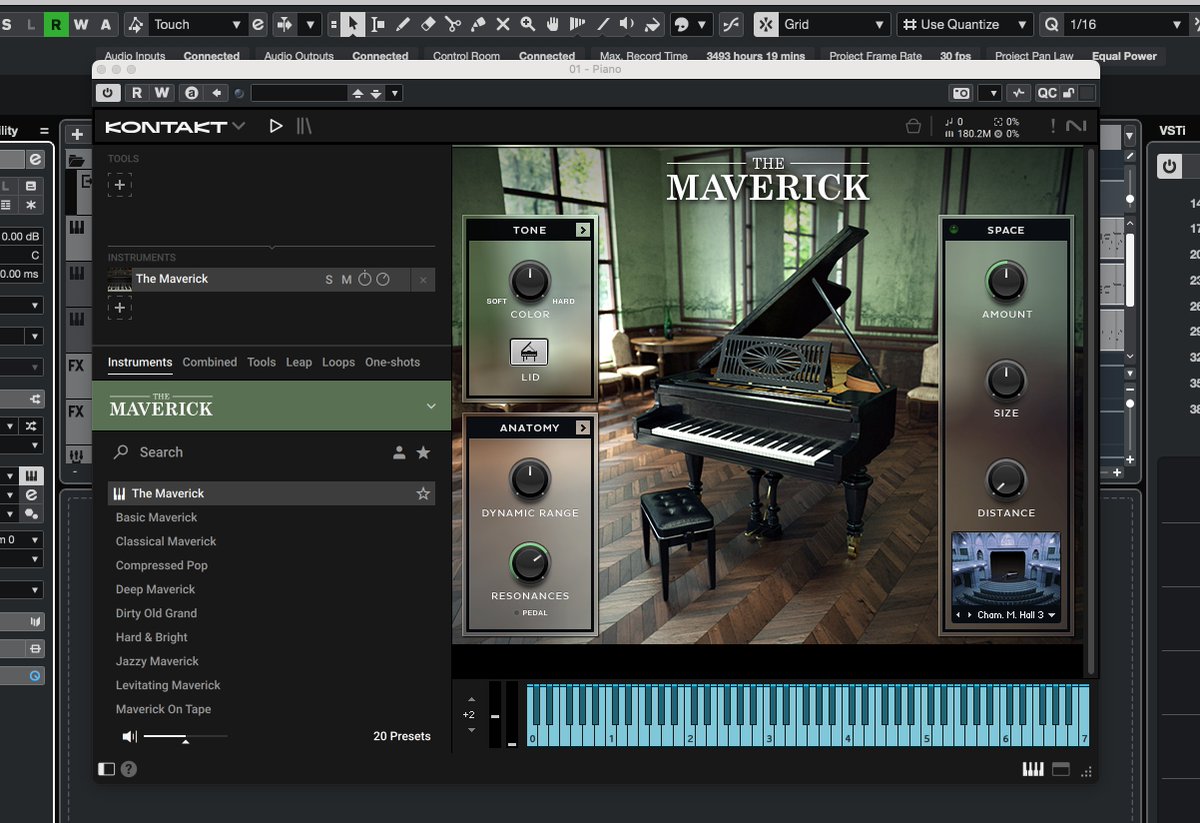Select the user icon next to the search bar
The width and height of the screenshot is (1200, 823).
(x=401, y=452)
